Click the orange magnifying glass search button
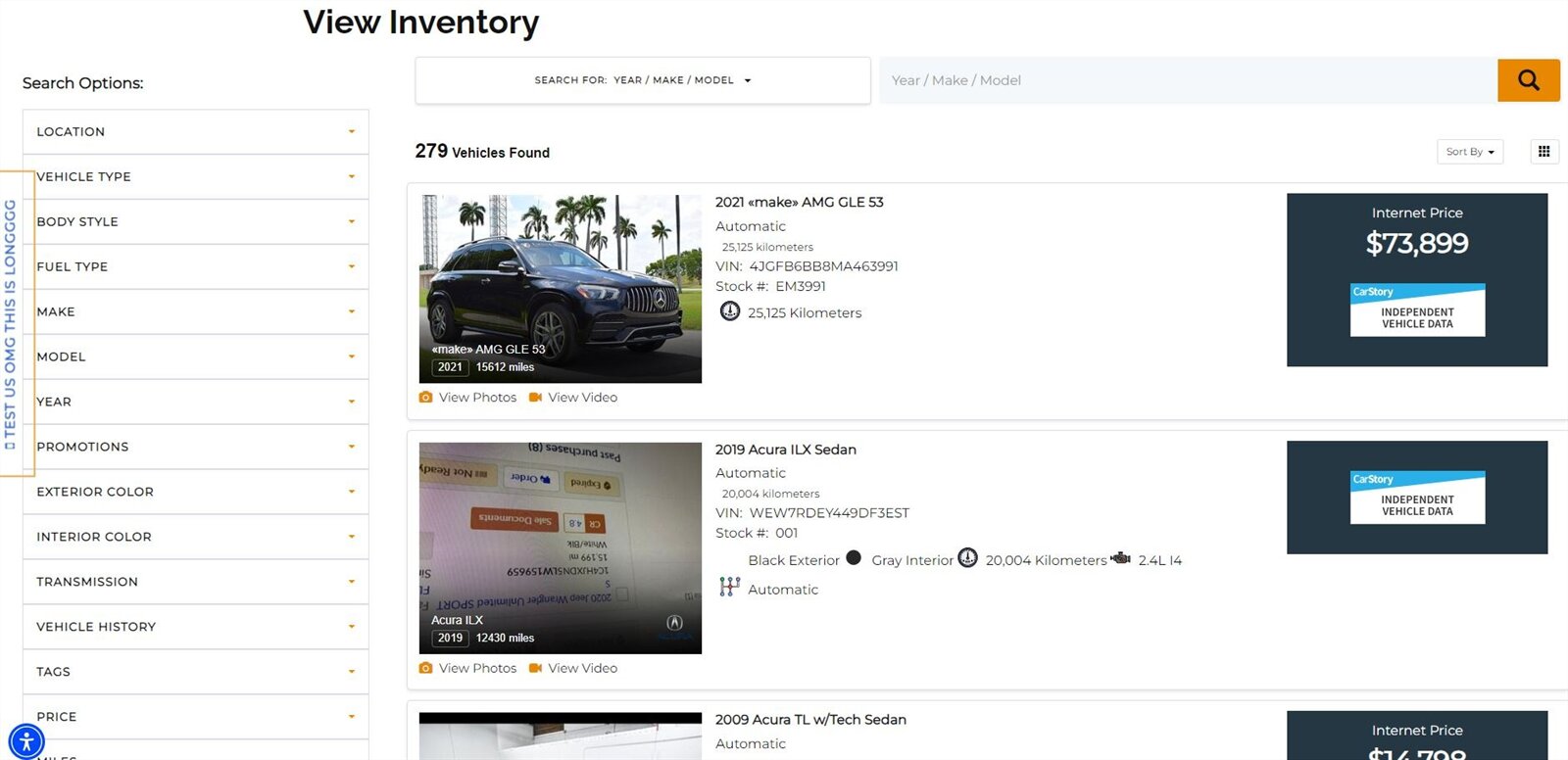Screen dimensions: 1568x760 [1528, 80]
